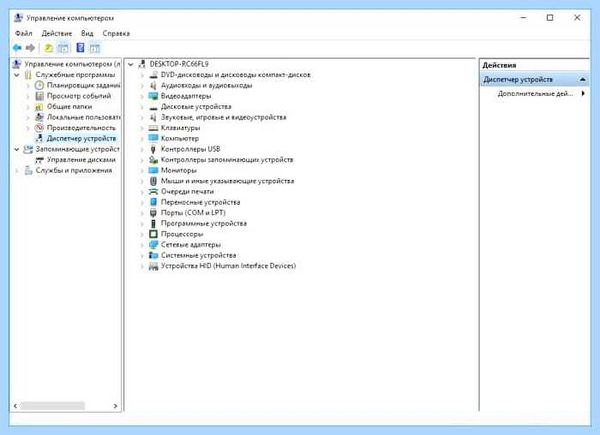This screenshot has height=435, width=600.
Task: Click the Мониторы category icon
Action: [x=153, y=170]
